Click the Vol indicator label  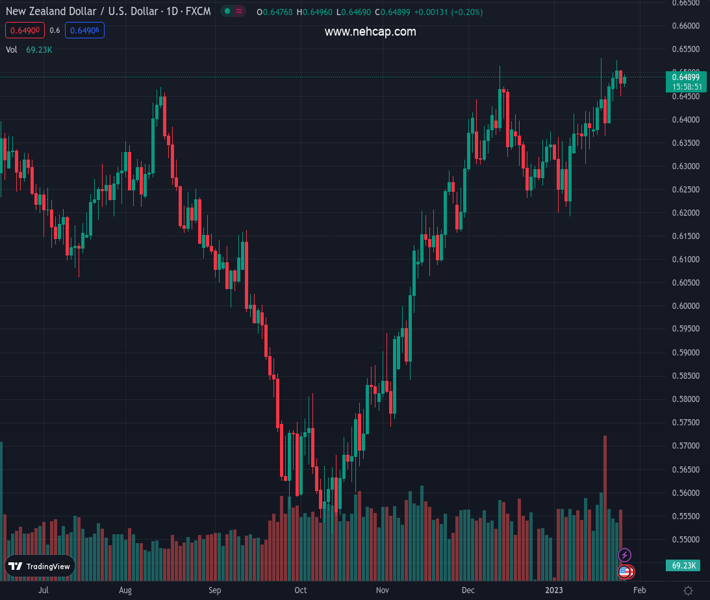11,50
